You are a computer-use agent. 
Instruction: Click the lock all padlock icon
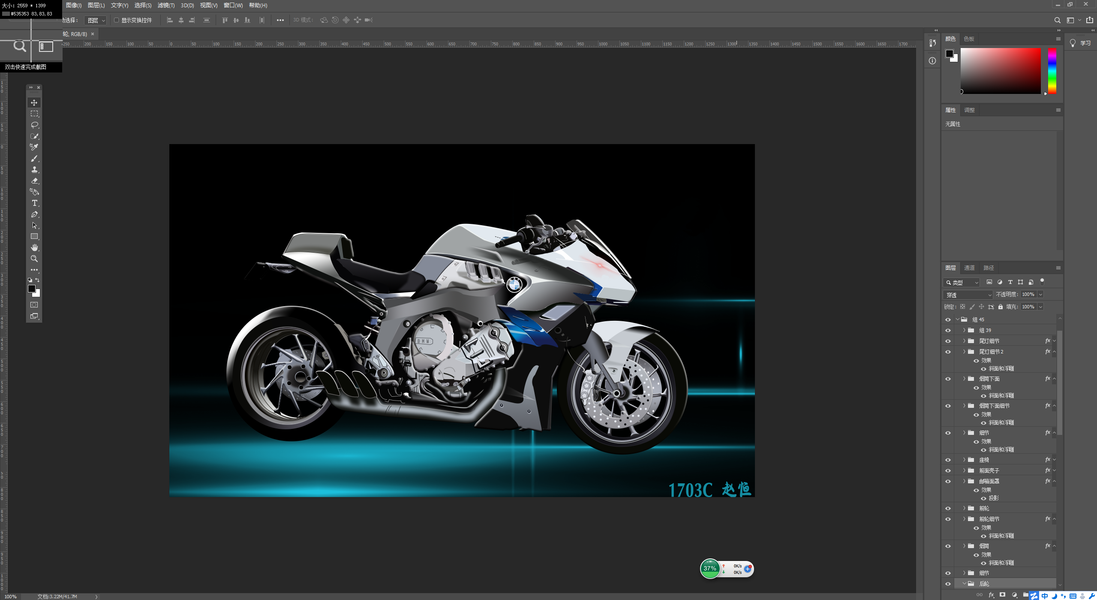[1000, 307]
